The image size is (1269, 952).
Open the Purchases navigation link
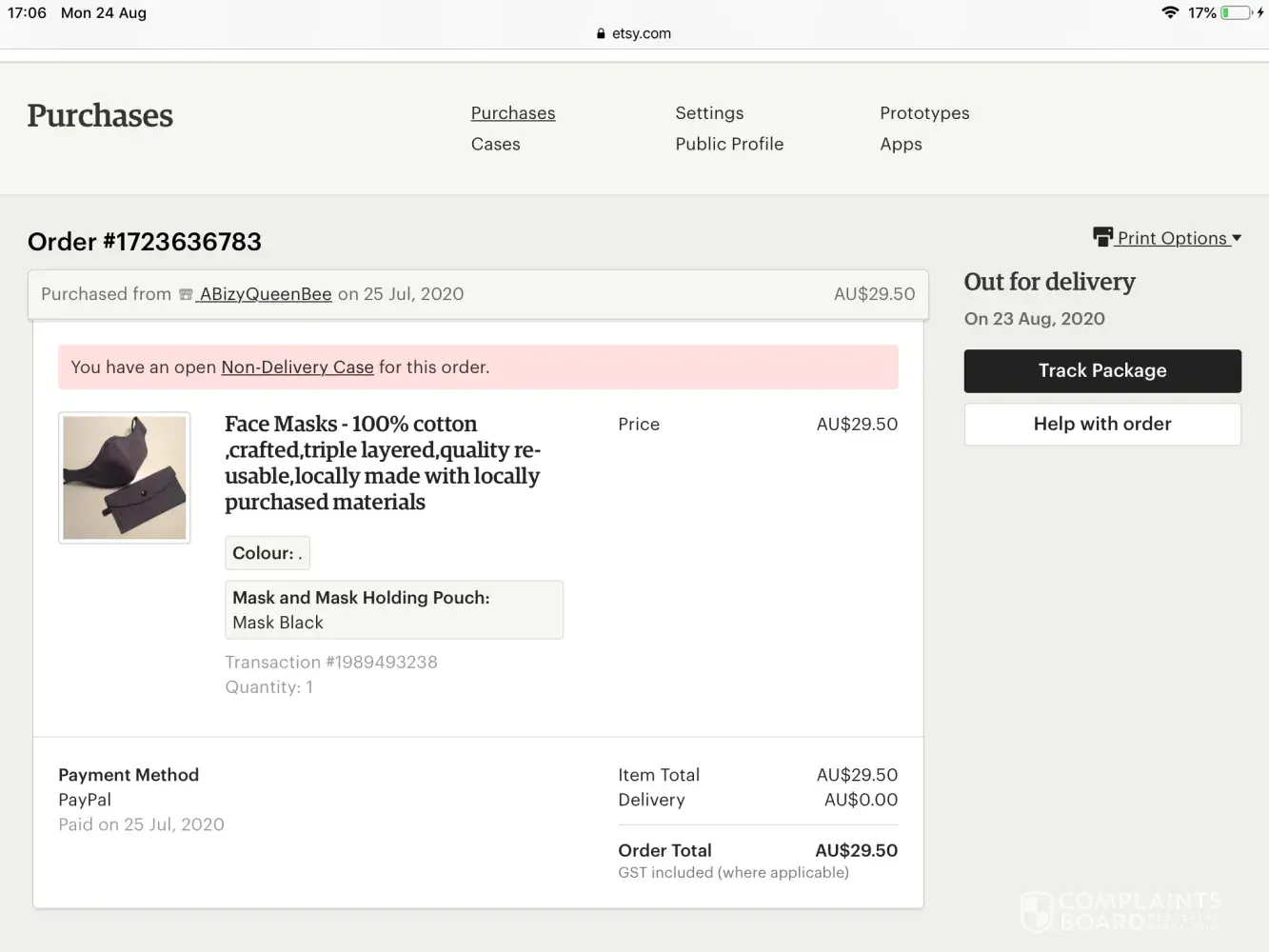click(512, 113)
